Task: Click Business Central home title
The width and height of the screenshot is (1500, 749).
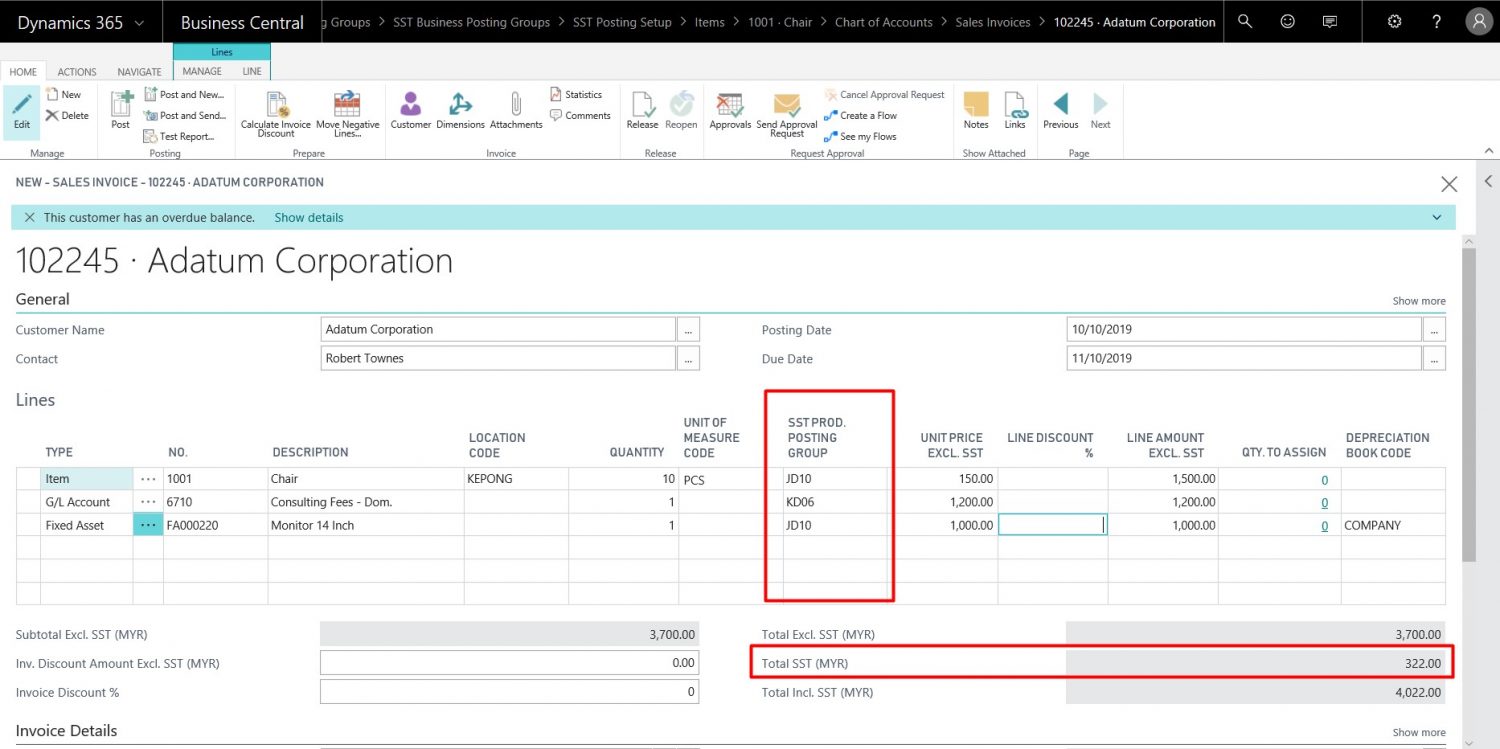Action: coord(242,22)
